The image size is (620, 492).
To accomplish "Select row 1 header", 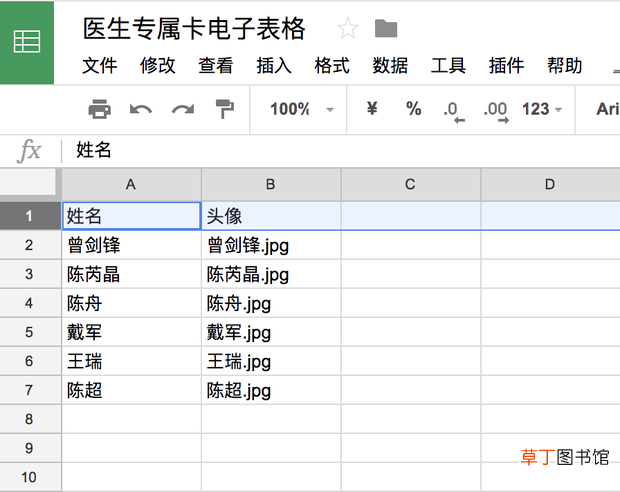I will (30, 216).
